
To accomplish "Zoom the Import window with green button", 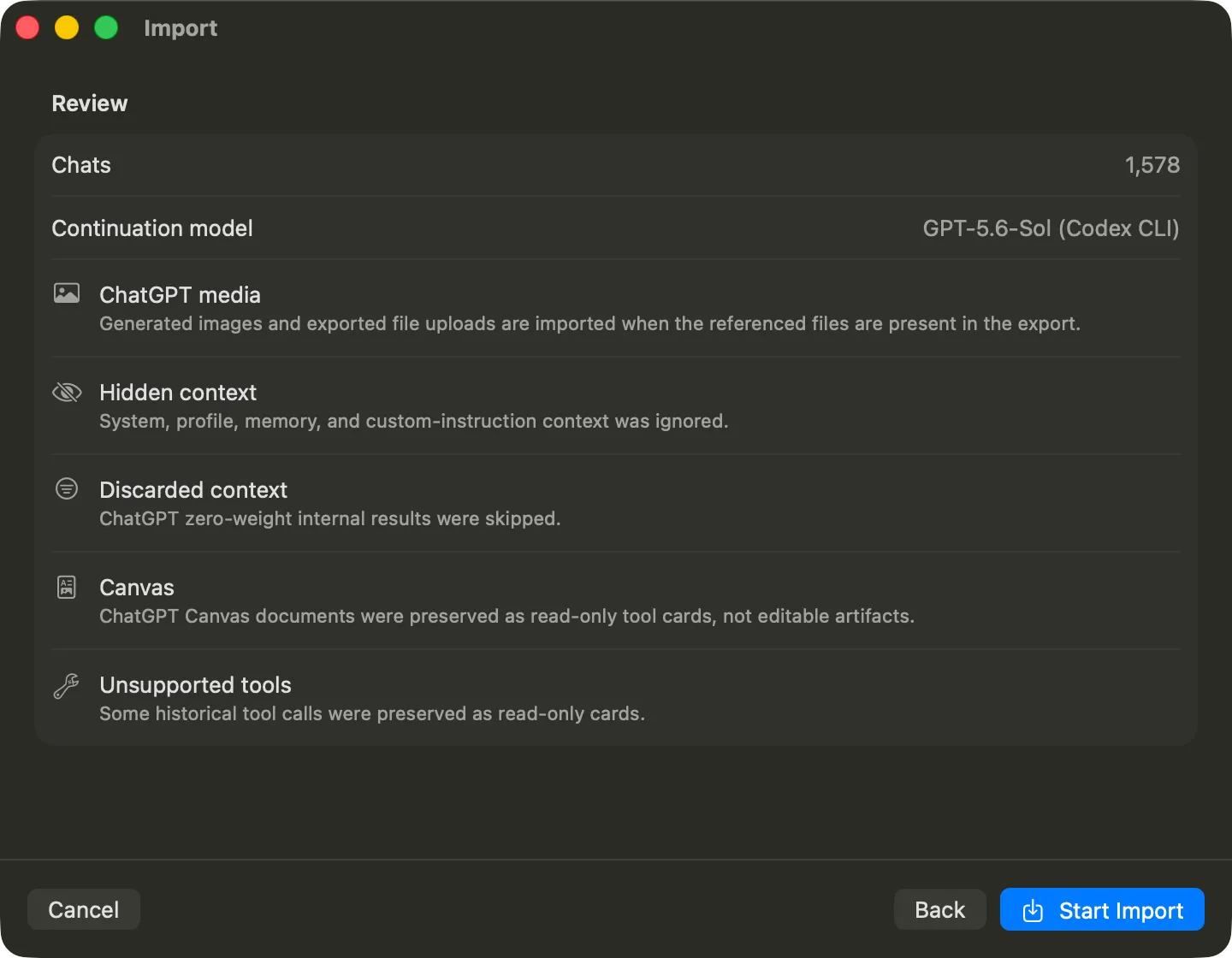I will pyautogui.click(x=106, y=28).
